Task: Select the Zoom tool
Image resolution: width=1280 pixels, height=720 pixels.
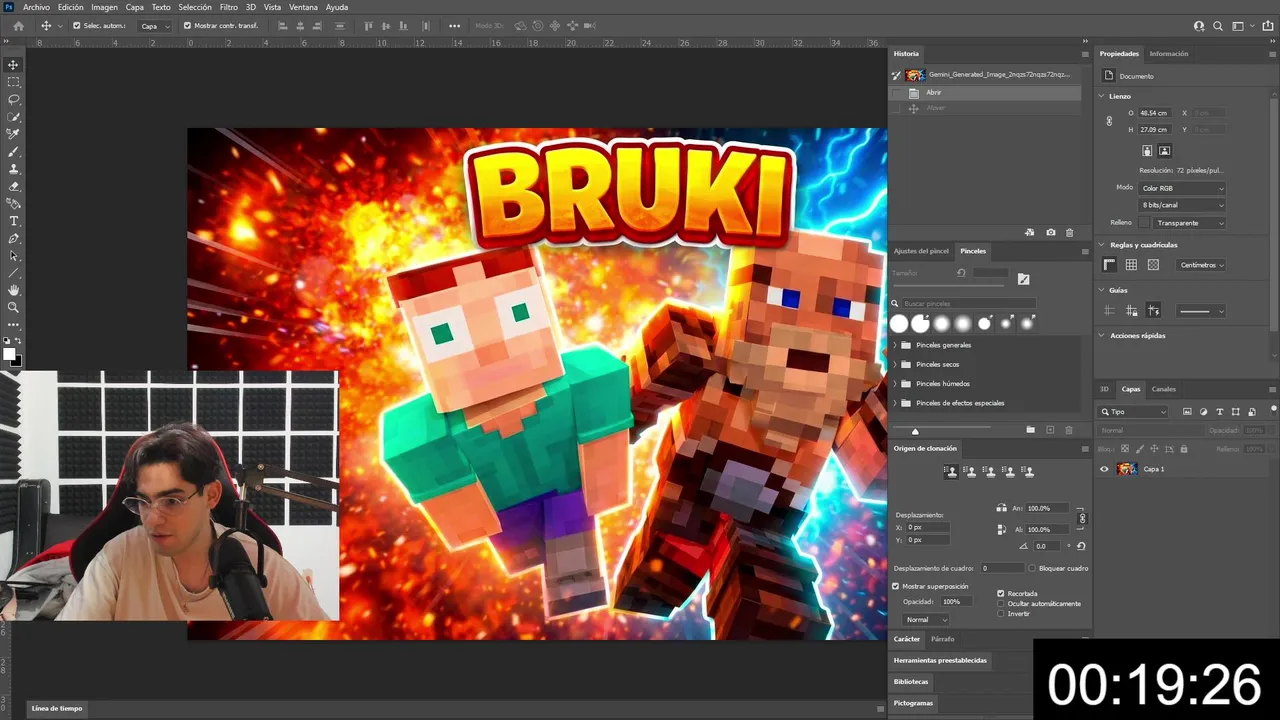Action: 13,307
